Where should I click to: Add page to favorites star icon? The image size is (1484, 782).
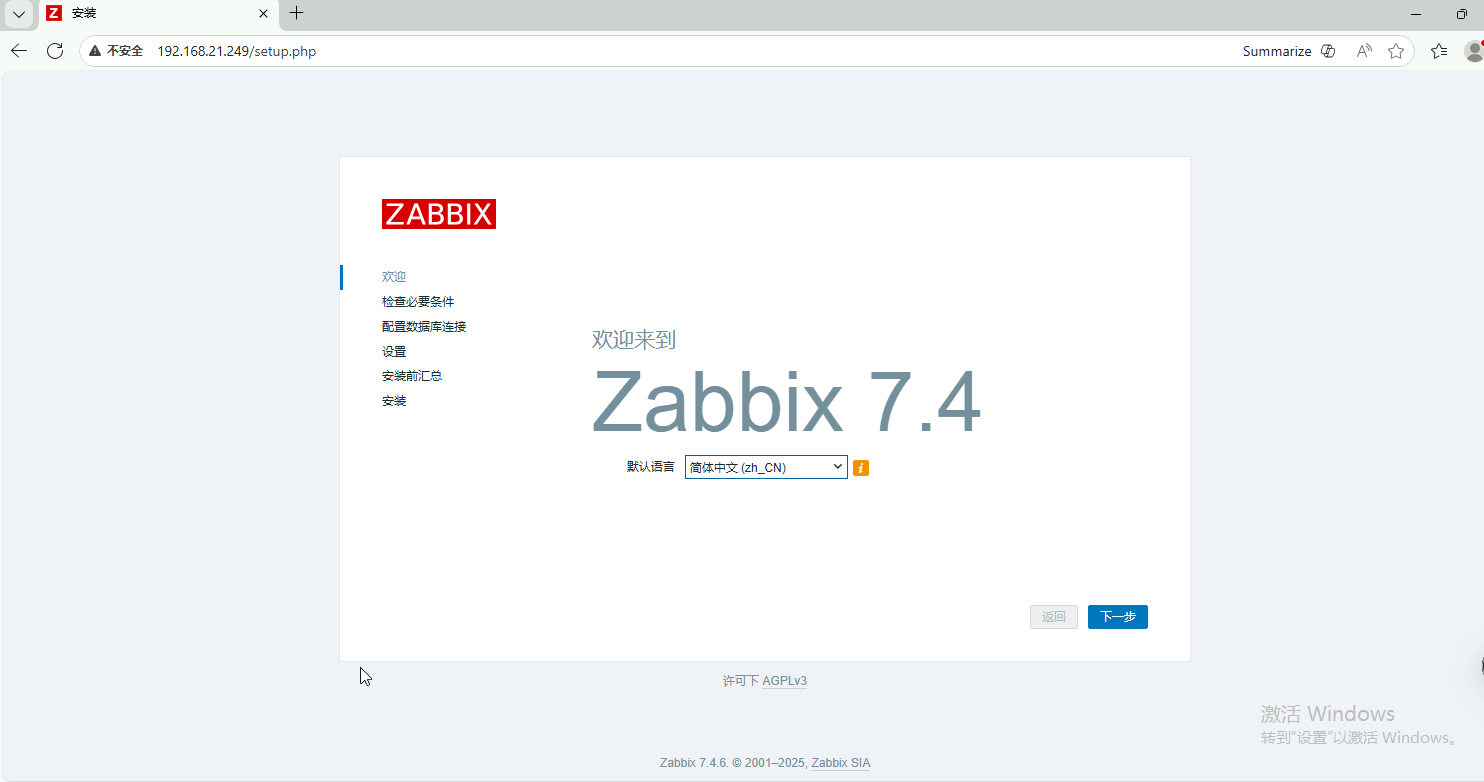point(1396,51)
